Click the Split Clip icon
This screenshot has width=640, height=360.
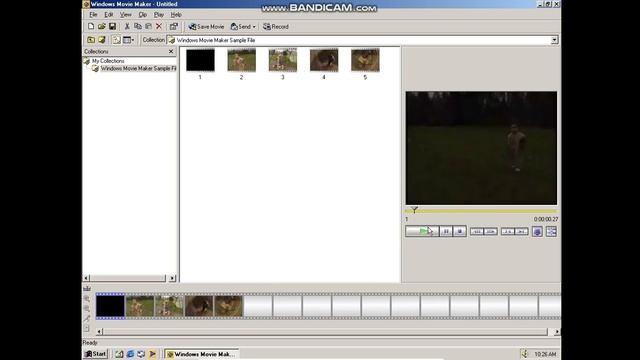pos(551,232)
